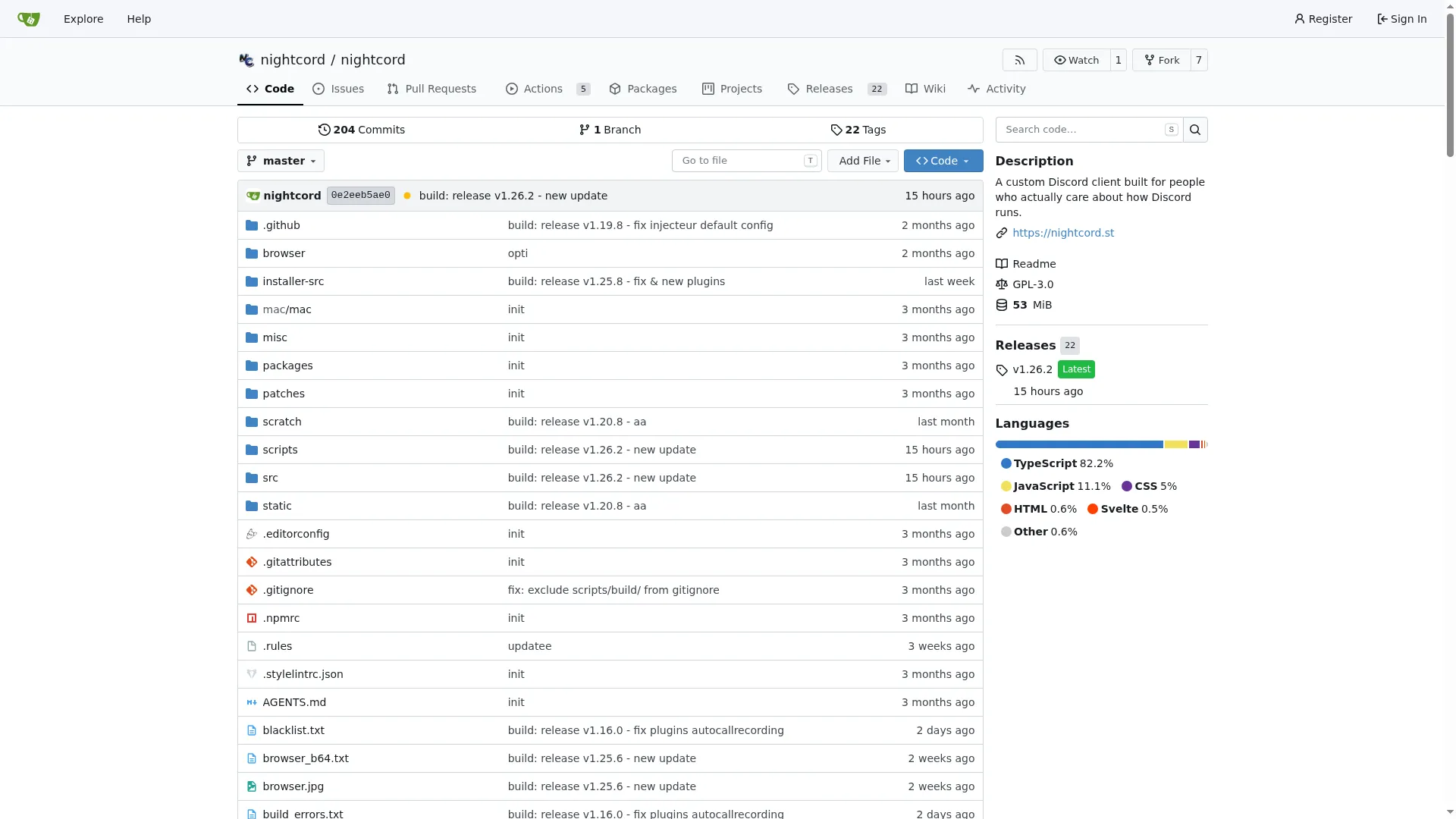
Task: Click the Gitea/Forgejo home logo
Action: click(x=29, y=19)
